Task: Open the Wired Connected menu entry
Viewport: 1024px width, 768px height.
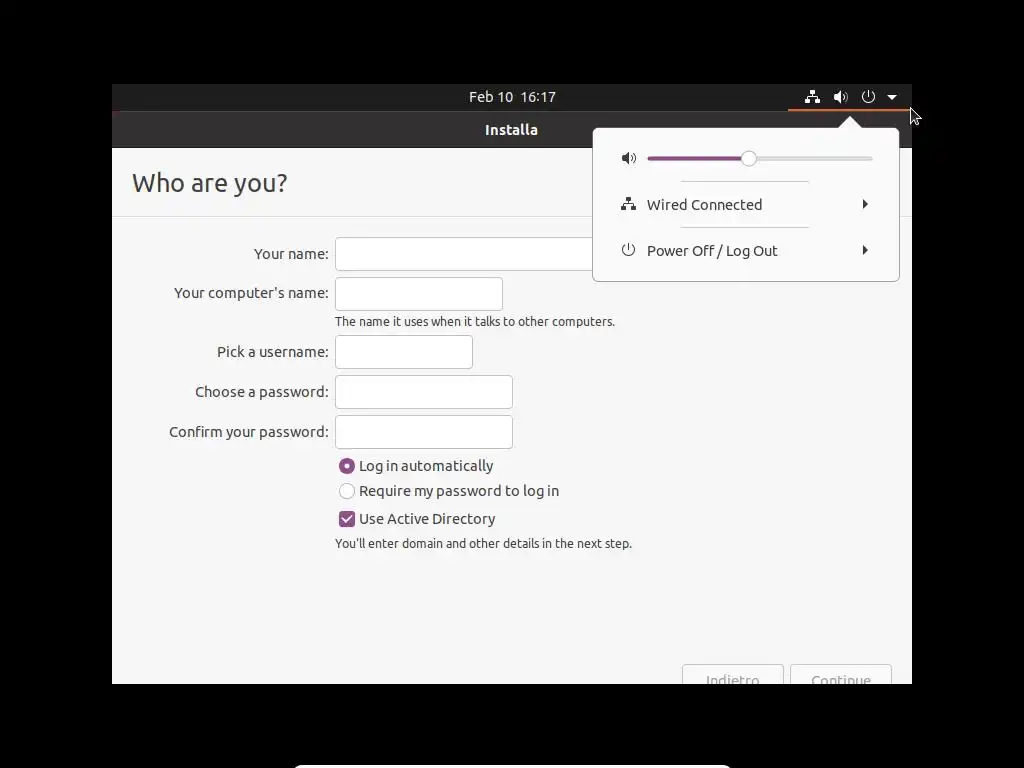Action: click(x=746, y=204)
